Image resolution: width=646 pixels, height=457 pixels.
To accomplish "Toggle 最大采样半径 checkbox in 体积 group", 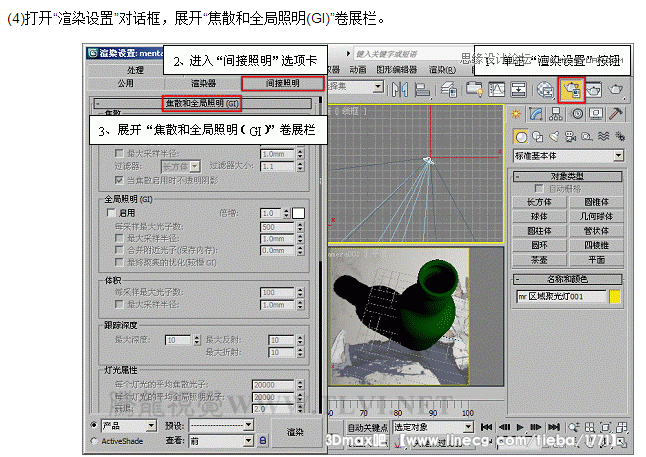I will click(119, 305).
